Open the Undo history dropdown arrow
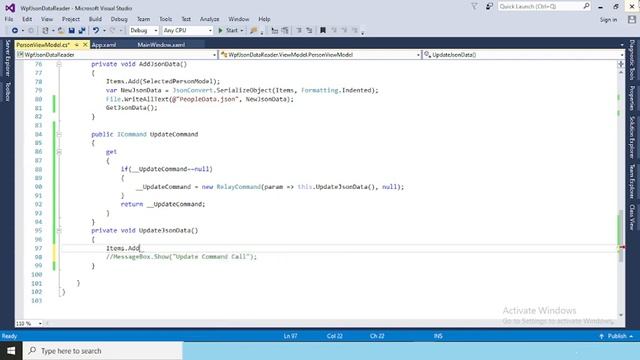640x360 pixels. pyautogui.click(x=104, y=31)
